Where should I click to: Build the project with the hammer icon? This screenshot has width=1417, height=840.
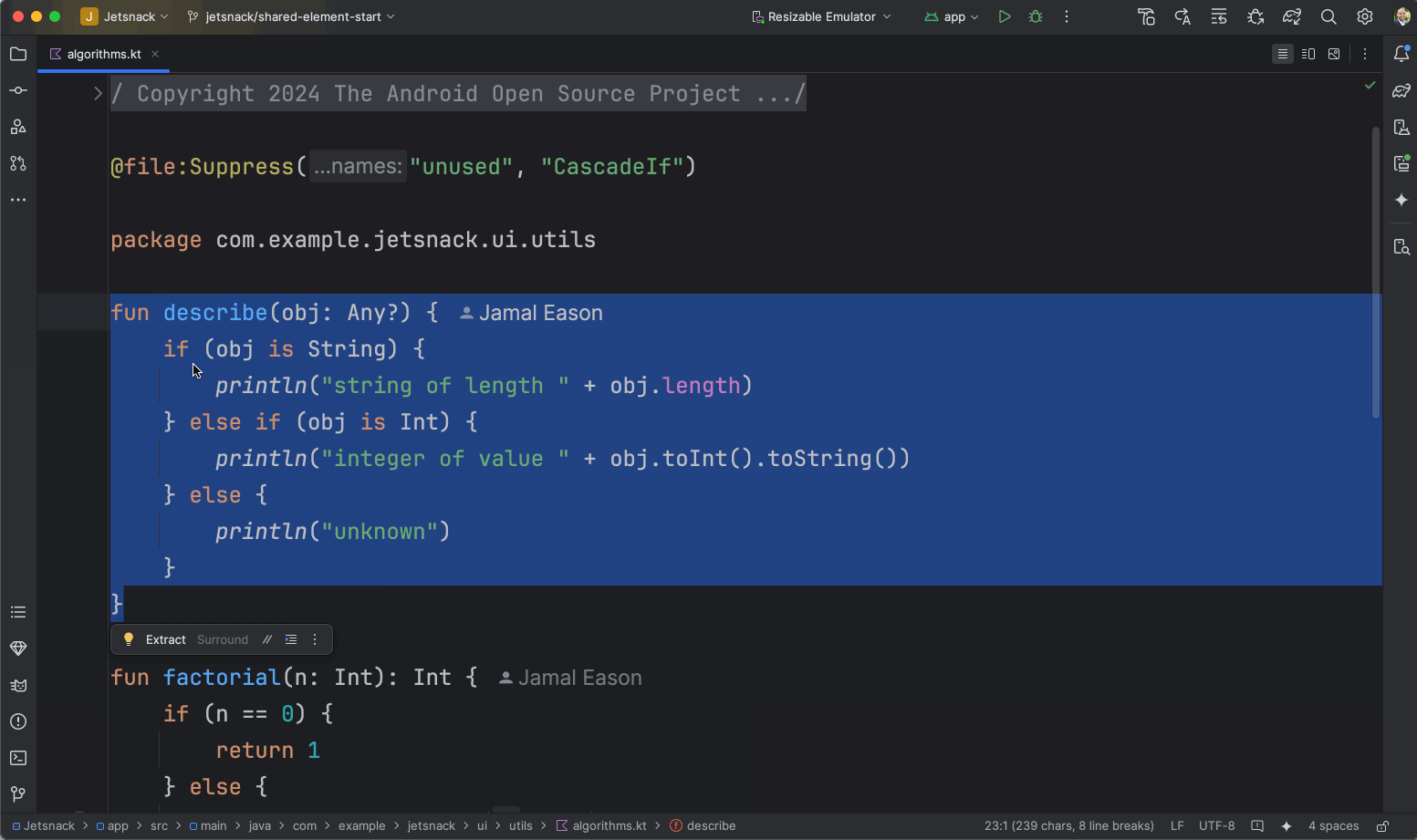(x=1147, y=16)
